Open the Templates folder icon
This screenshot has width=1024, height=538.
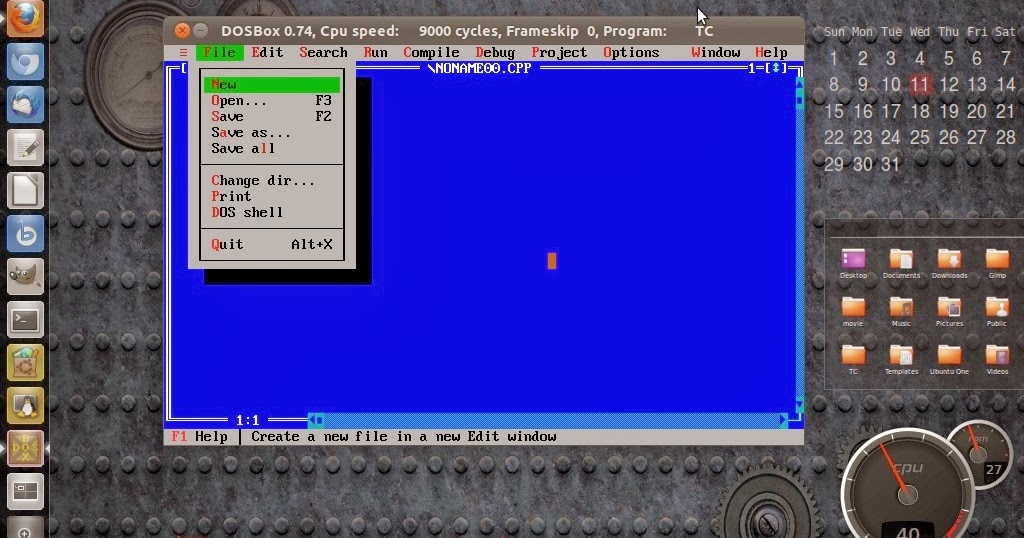tap(901, 359)
